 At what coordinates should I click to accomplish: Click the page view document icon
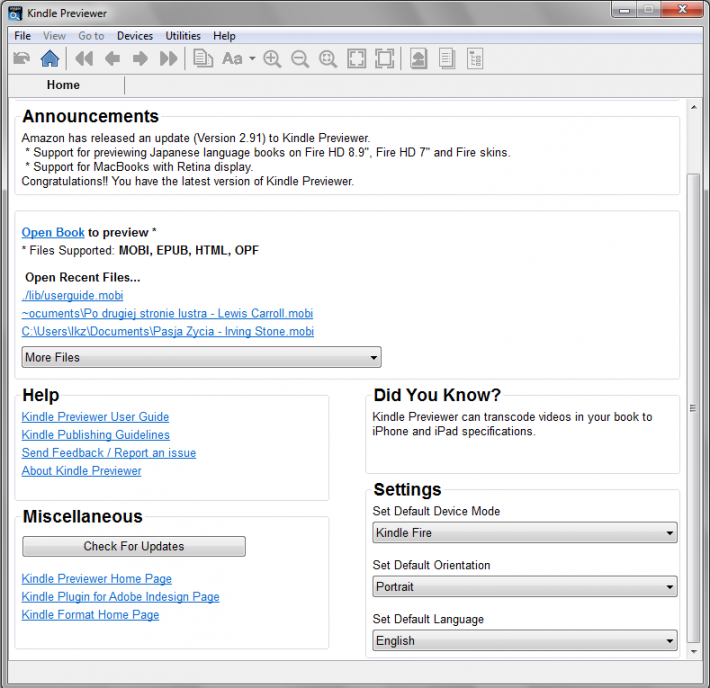pos(447,59)
